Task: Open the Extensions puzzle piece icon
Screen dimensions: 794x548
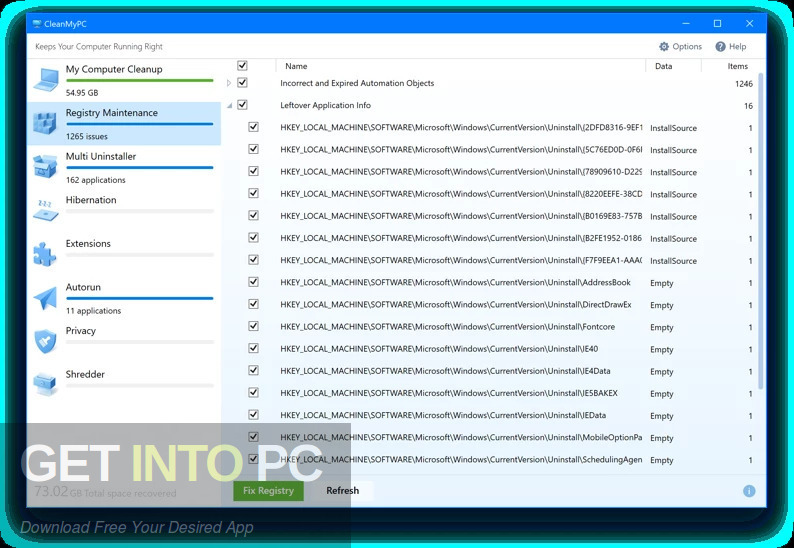Action: tap(45, 254)
